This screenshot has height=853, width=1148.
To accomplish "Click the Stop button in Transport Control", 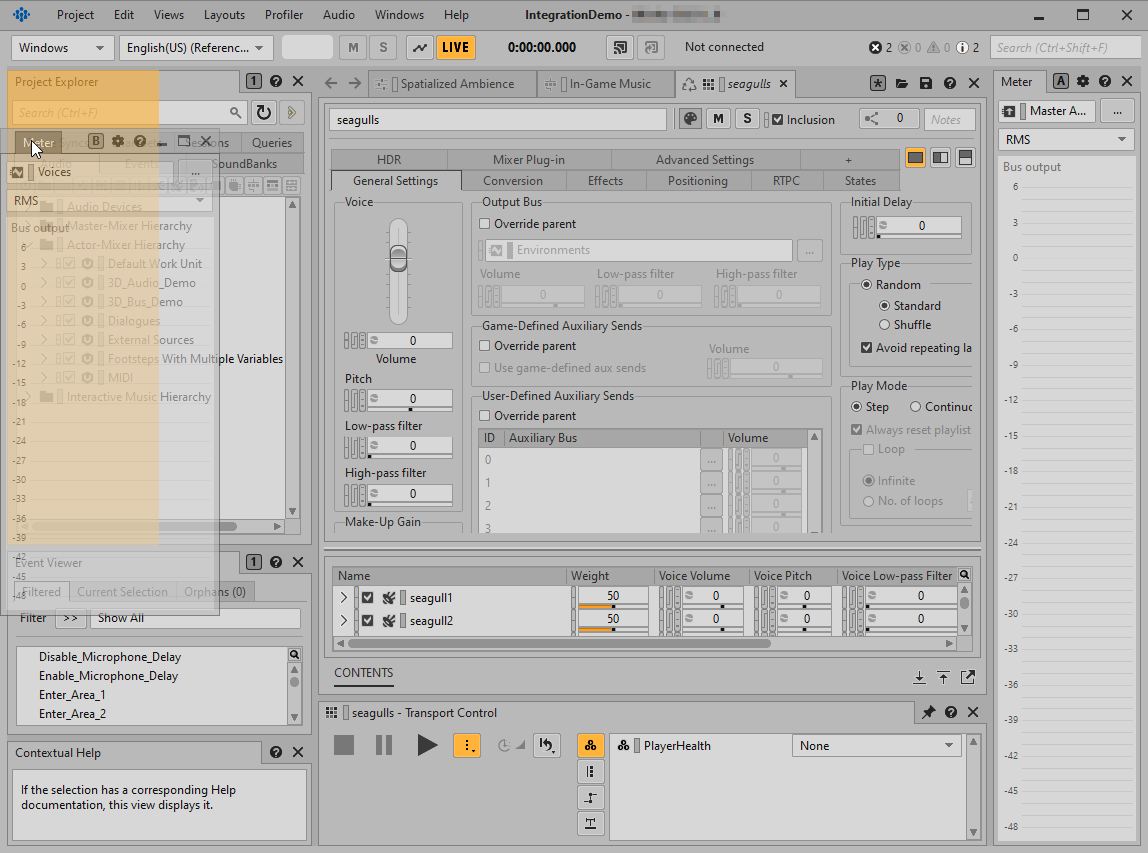I will coord(344,745).
